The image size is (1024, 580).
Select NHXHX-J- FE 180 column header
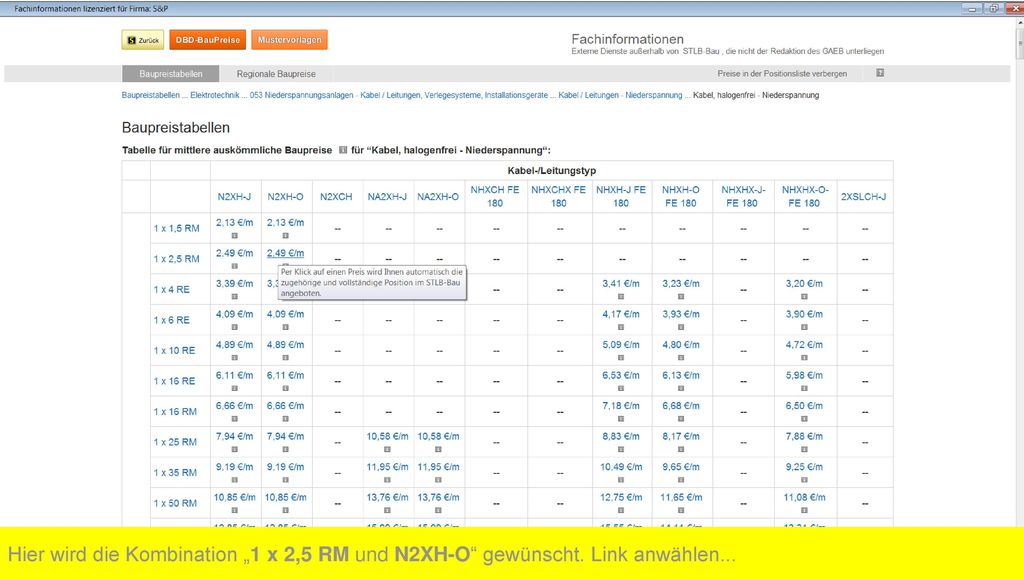coord(743,197)
